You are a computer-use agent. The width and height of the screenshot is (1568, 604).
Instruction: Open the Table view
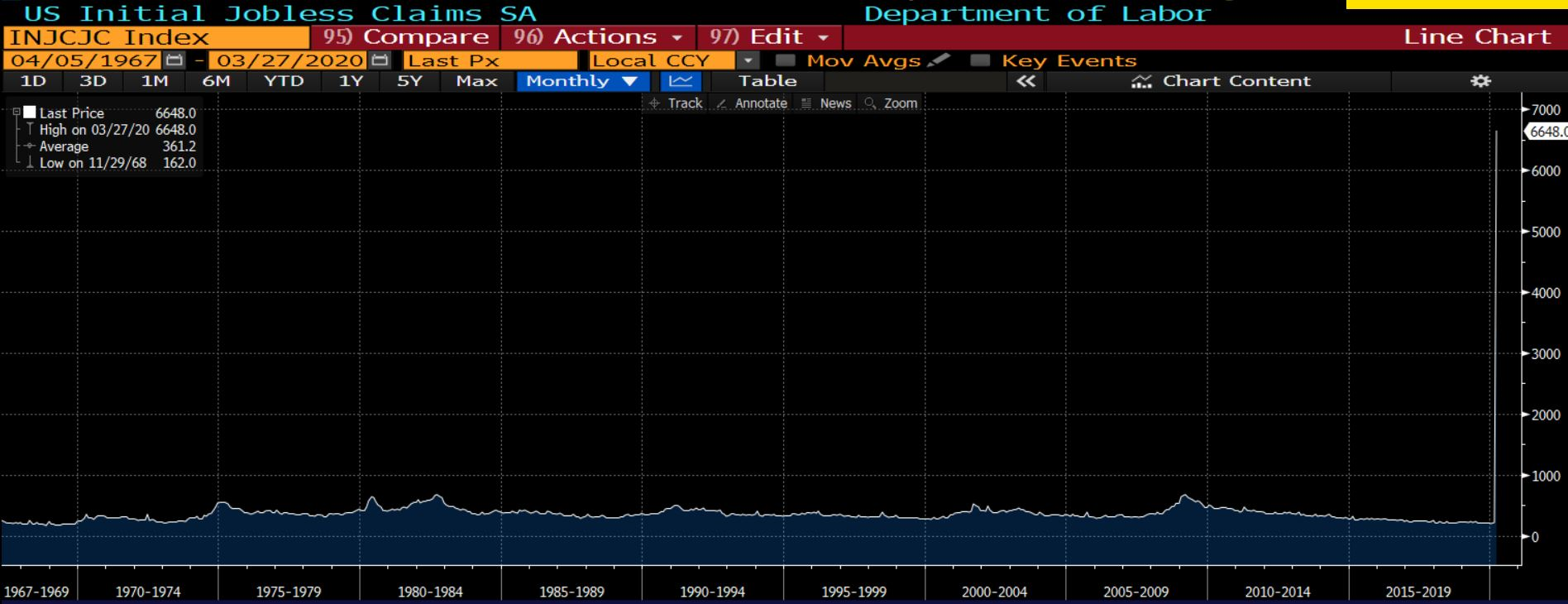(767, 81)
